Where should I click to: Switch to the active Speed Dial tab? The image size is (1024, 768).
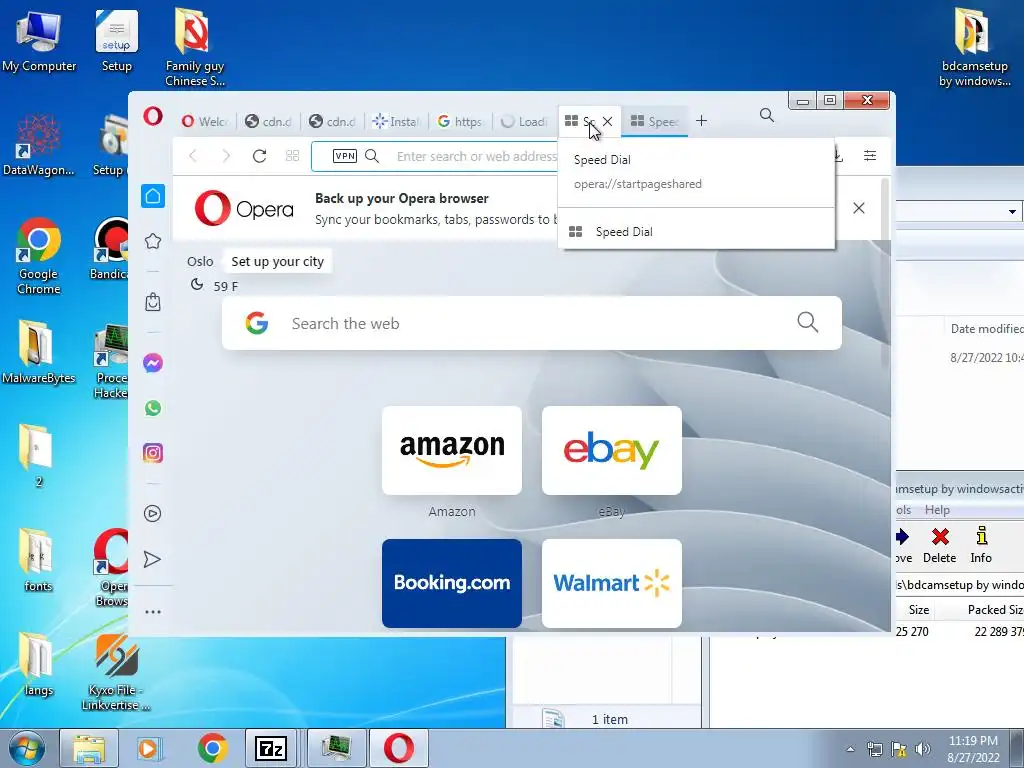coord(654,121)
